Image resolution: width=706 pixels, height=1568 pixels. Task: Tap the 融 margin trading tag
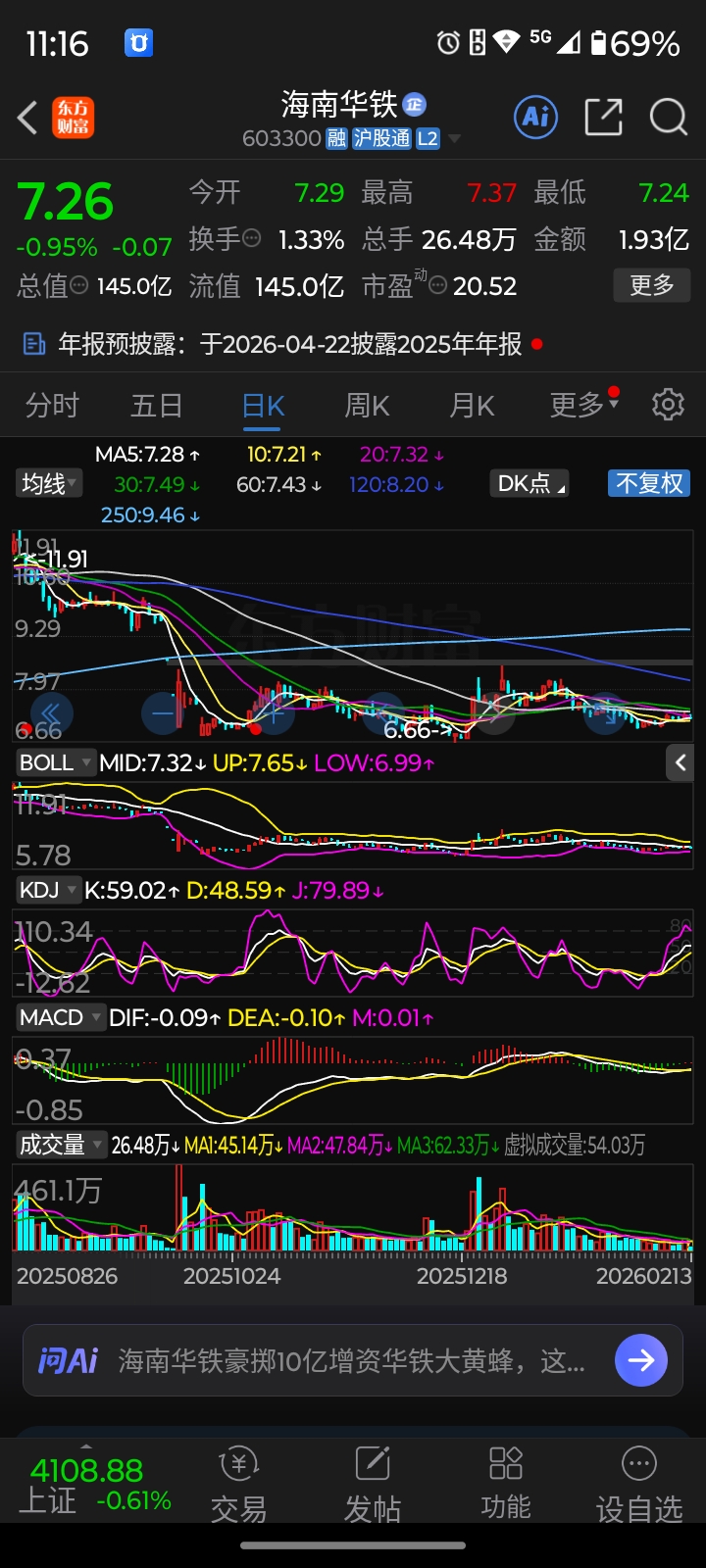coord(336,139)
